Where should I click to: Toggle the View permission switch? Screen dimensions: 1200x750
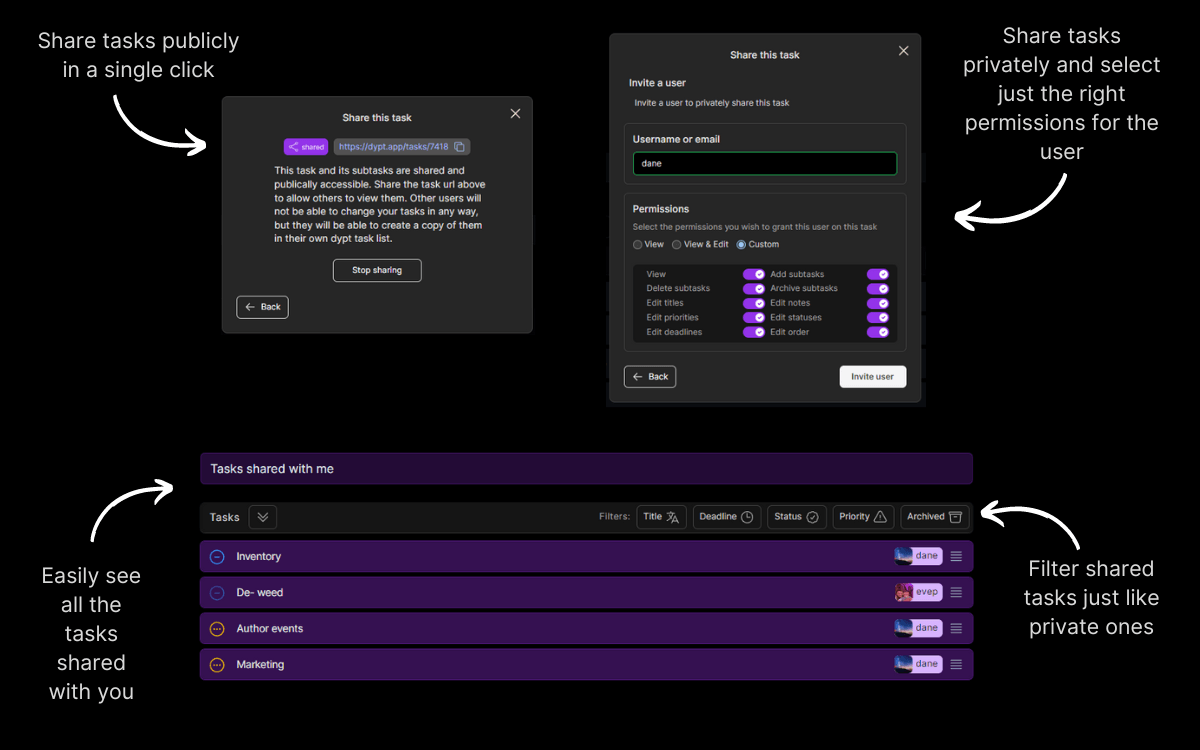click(754, 274)
